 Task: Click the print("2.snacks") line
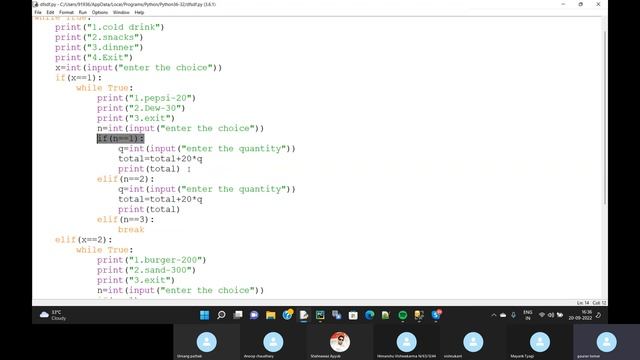pyautogui.click(x=99, y=38)
